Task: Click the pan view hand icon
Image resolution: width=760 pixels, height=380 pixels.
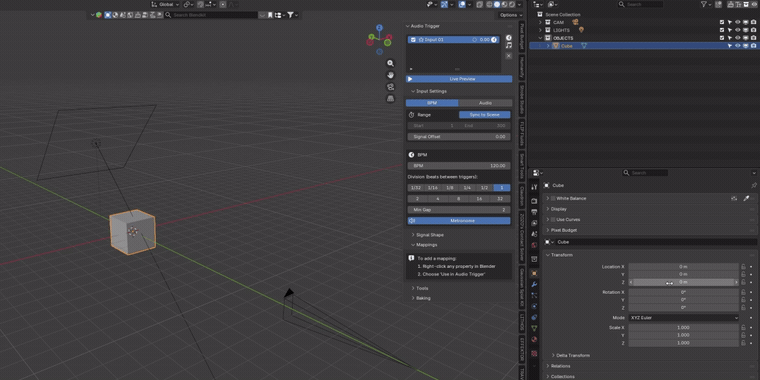Action: pos(390,75)
